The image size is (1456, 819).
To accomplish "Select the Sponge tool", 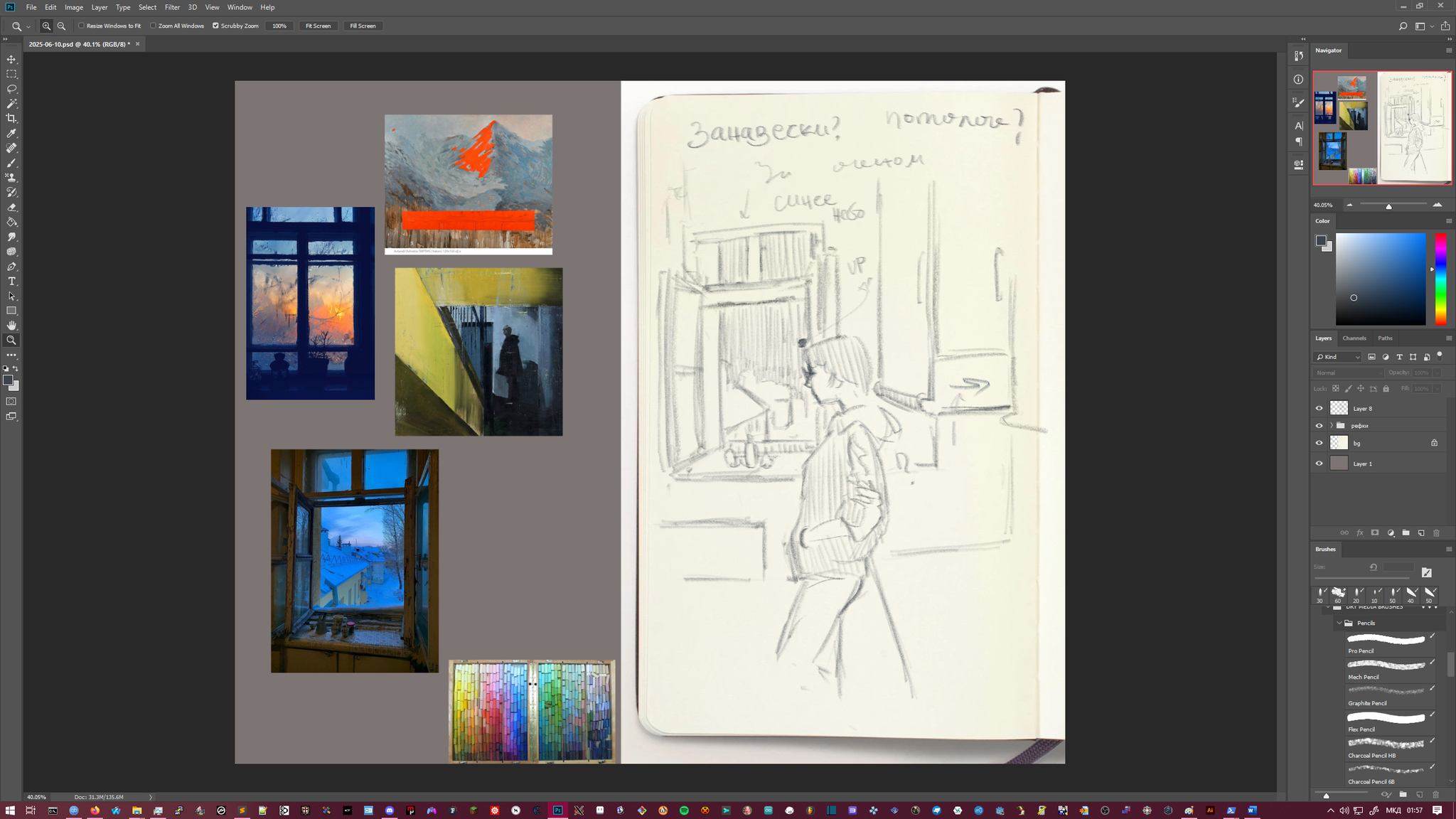I will [11, 252].
